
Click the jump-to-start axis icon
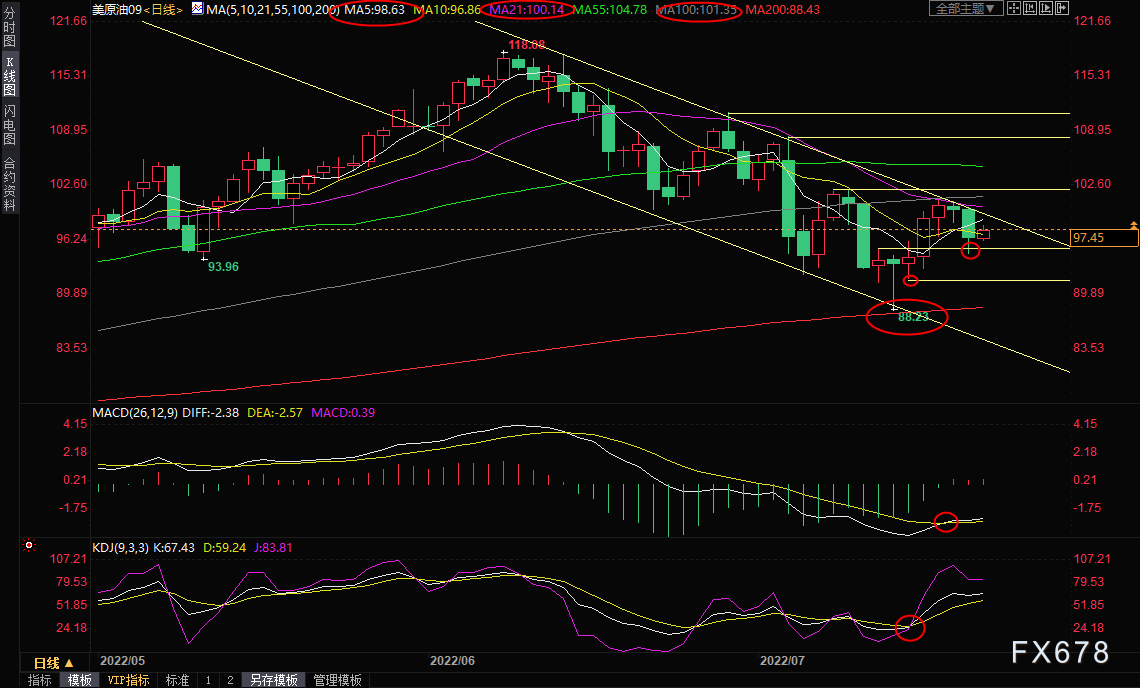[1029, 9]
